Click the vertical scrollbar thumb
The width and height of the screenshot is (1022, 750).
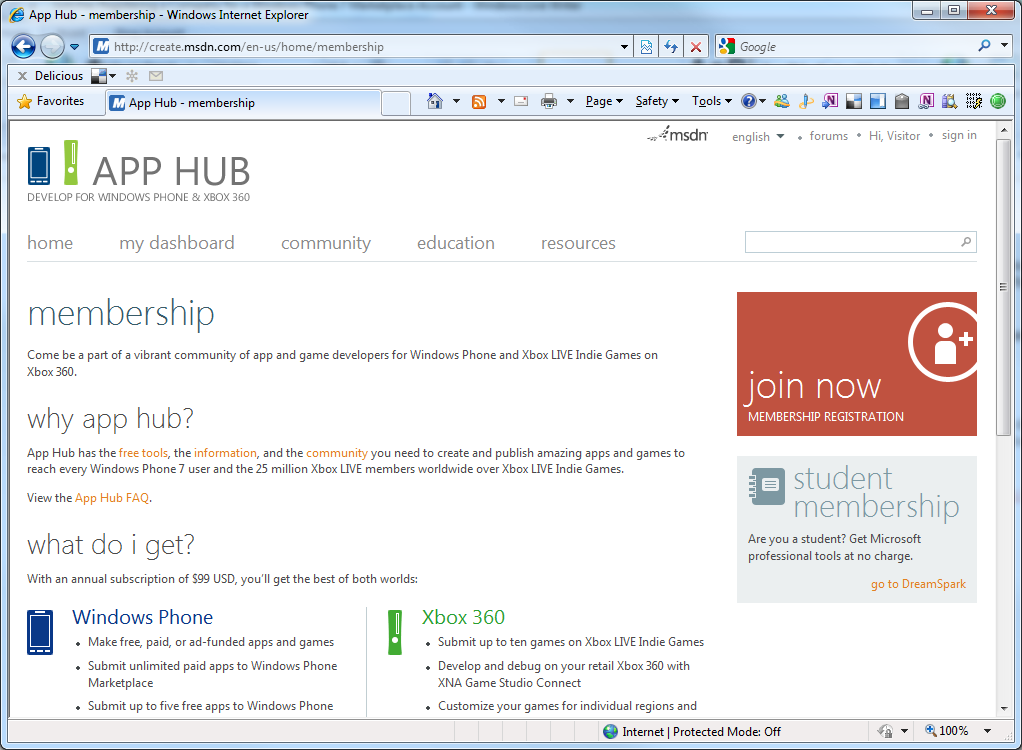click(x=1004, y=287)
